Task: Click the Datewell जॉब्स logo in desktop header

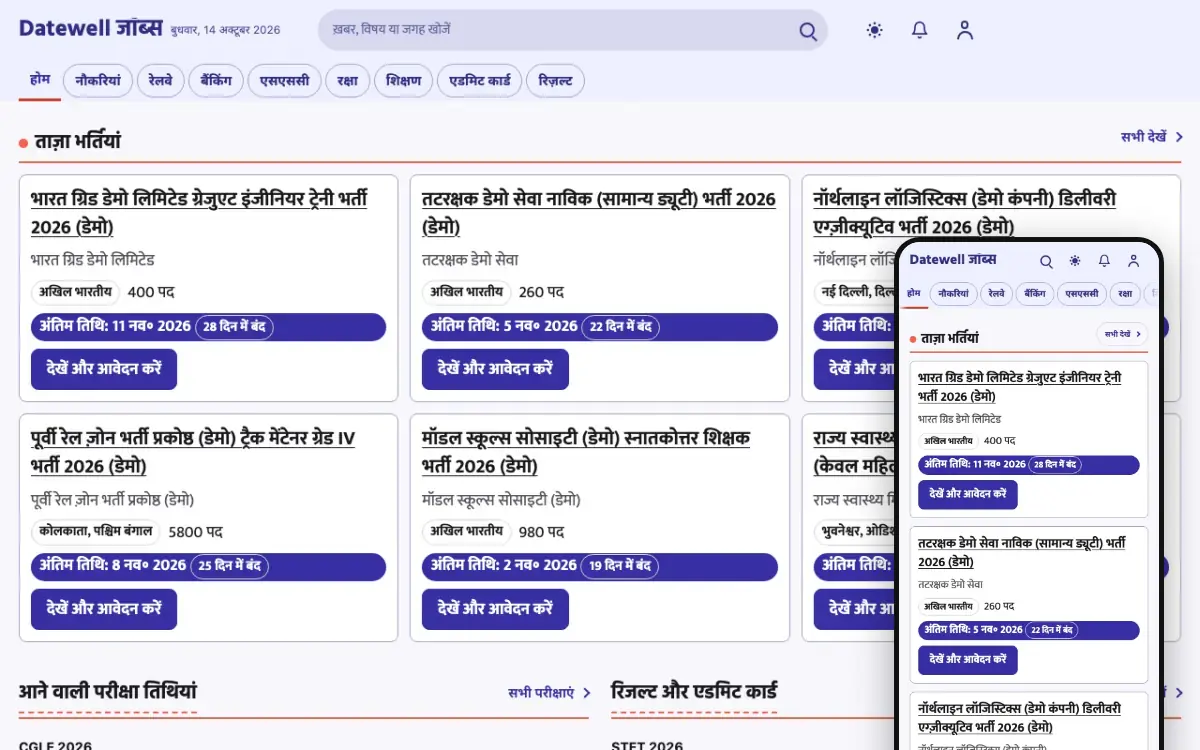Action: pyautogui.click(x=90, y=29)
